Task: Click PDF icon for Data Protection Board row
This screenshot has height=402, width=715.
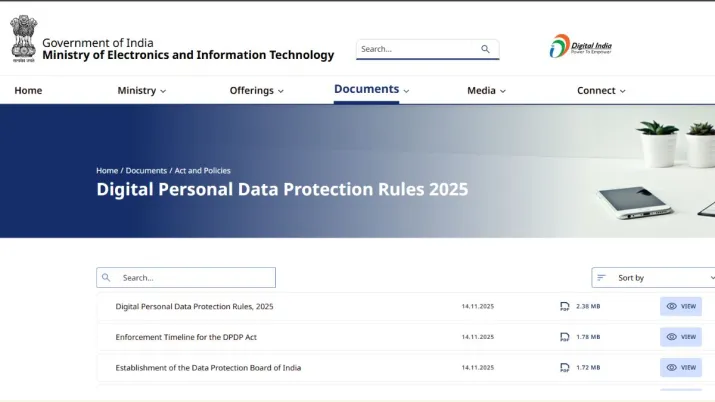Action: click(565, 368)
